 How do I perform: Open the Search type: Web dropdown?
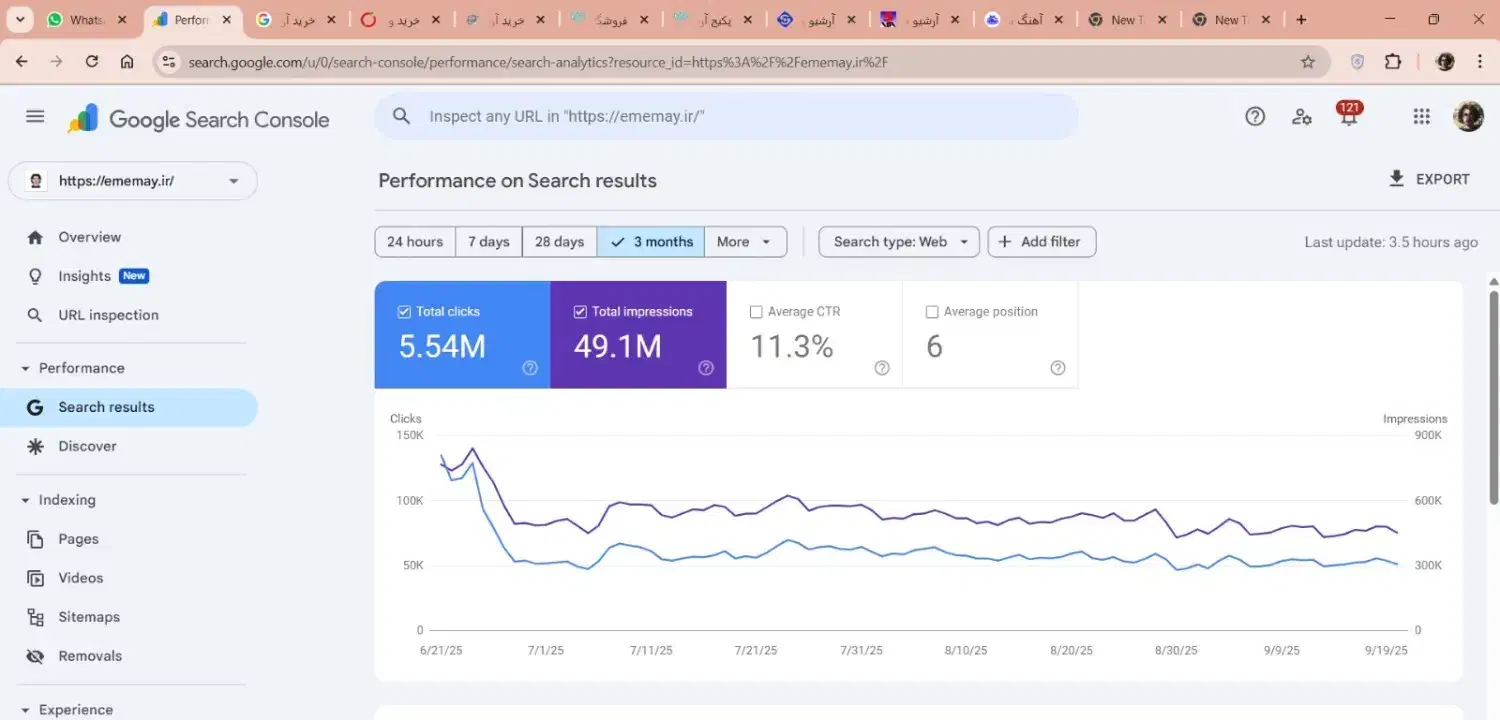[898, 242]
